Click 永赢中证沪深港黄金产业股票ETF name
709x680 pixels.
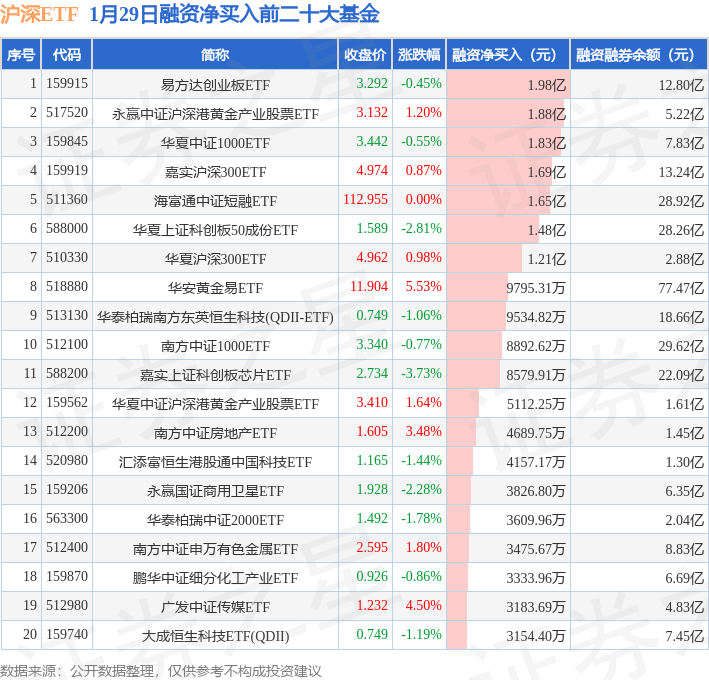click(215, 114)
